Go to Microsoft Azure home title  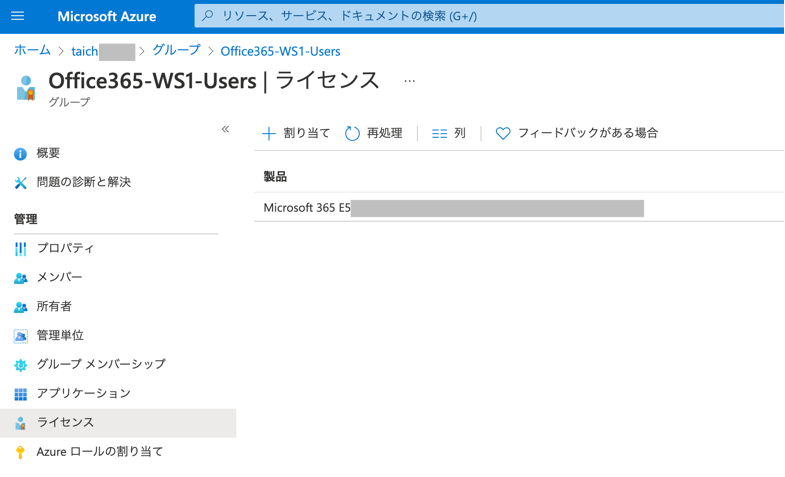pos(107,17)
